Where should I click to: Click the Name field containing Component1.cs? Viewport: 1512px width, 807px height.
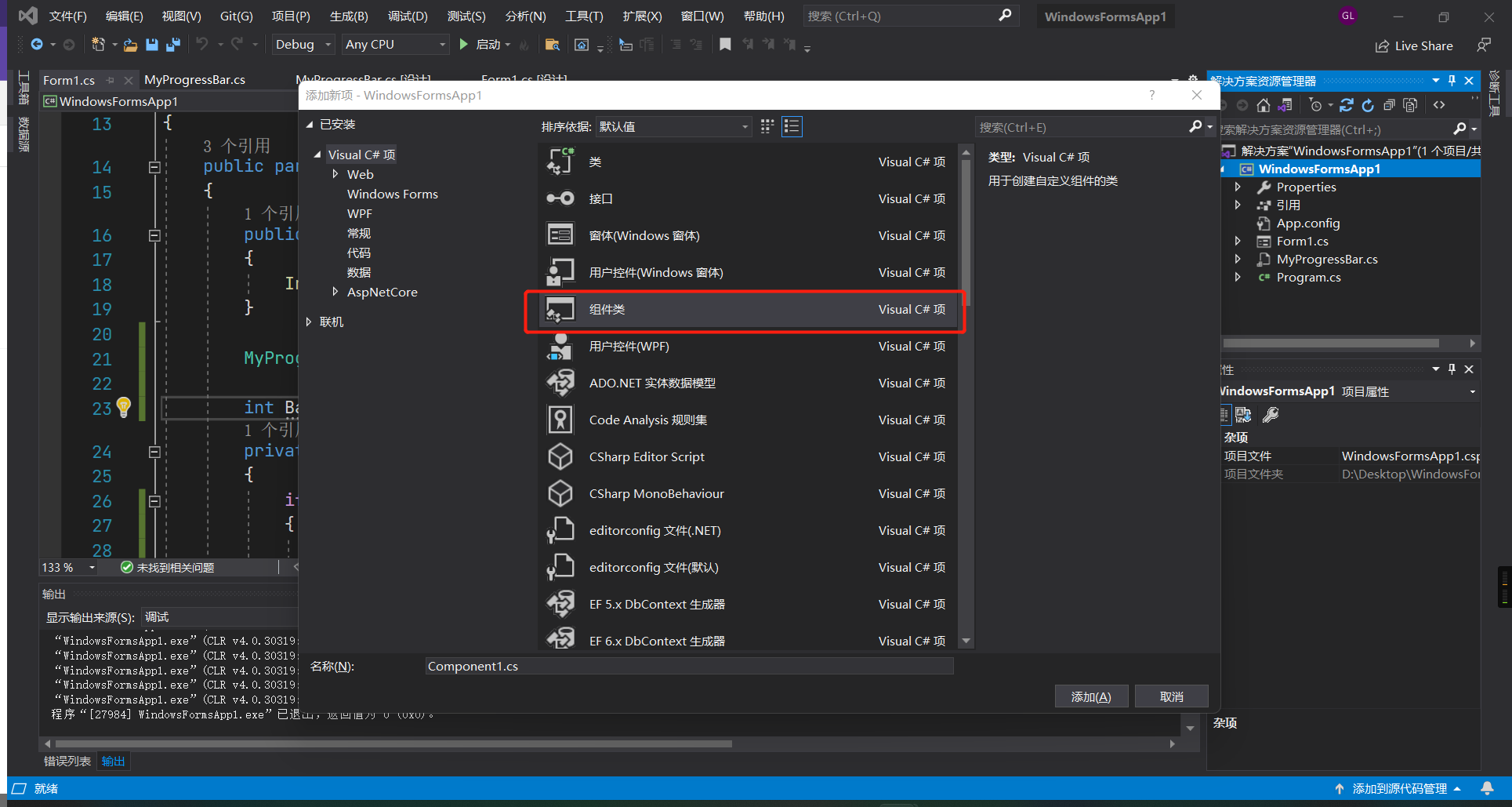[x=689, y=667]
